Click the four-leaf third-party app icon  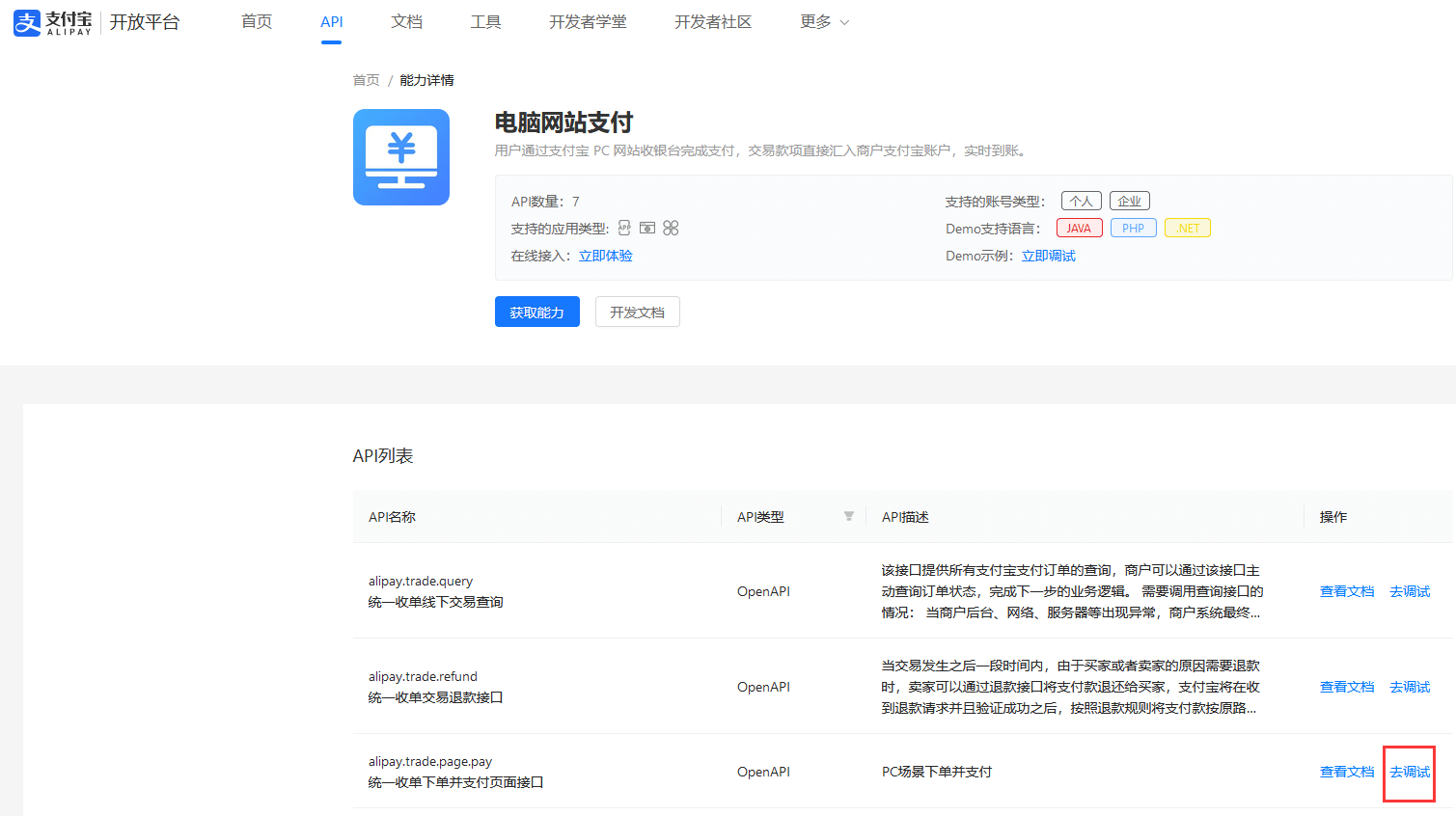coord(671,228)
